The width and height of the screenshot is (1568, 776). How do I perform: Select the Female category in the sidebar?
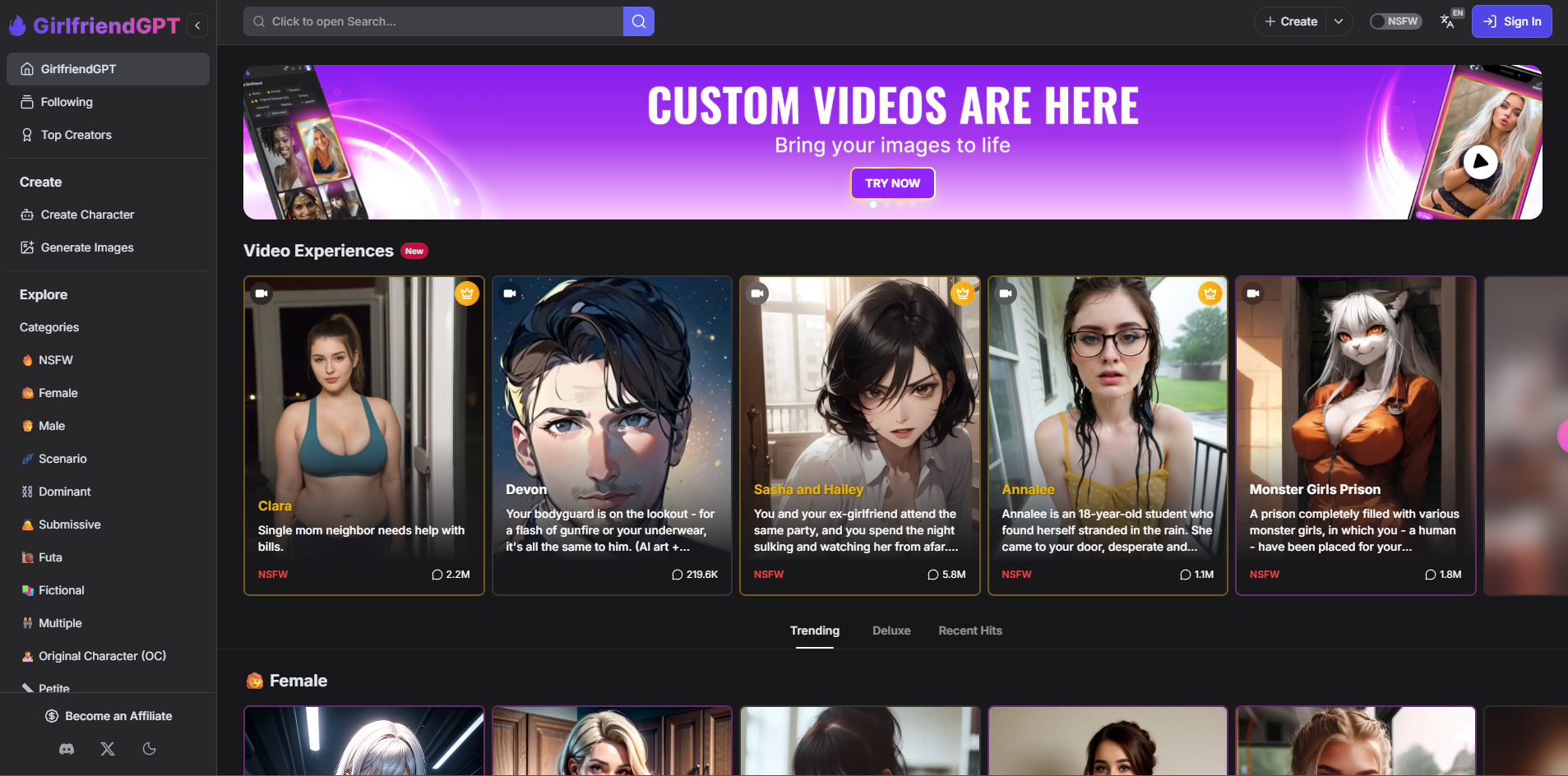tap(108, 393)
